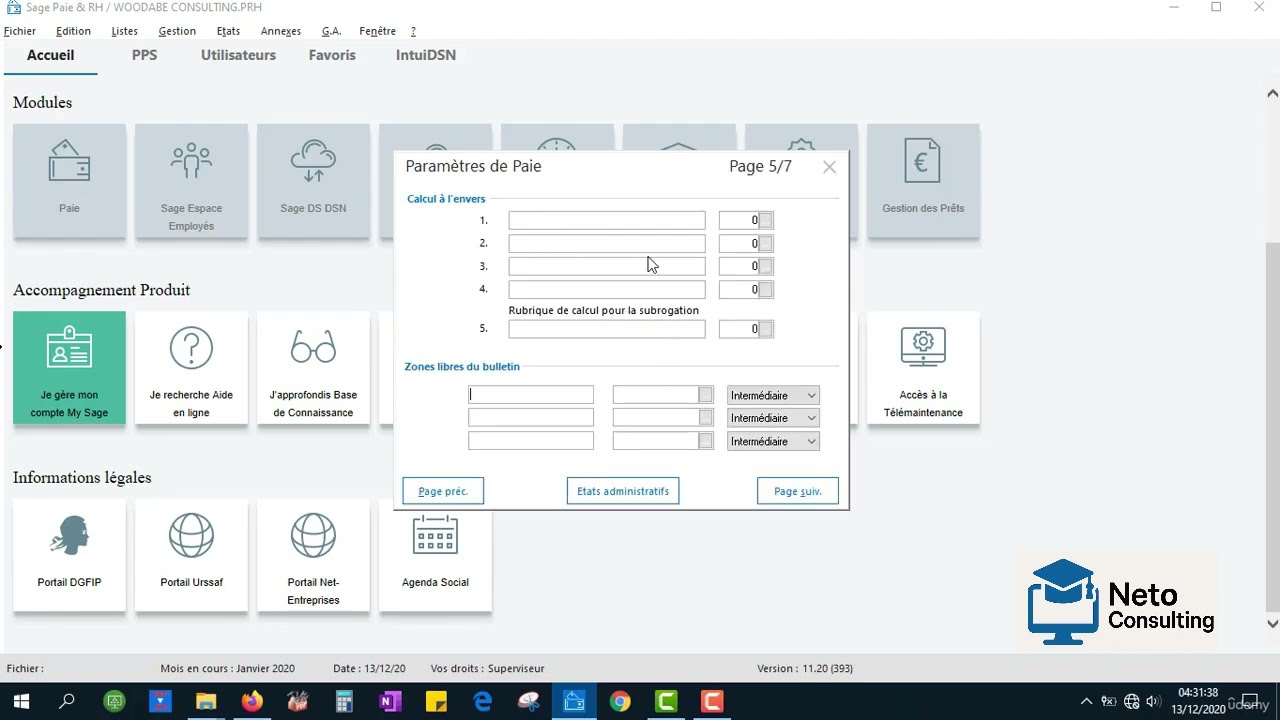Viewport: 1280px width, 720px height.
Task: Open selector button of first Zones libres row
Action: (x=706, y=395)
